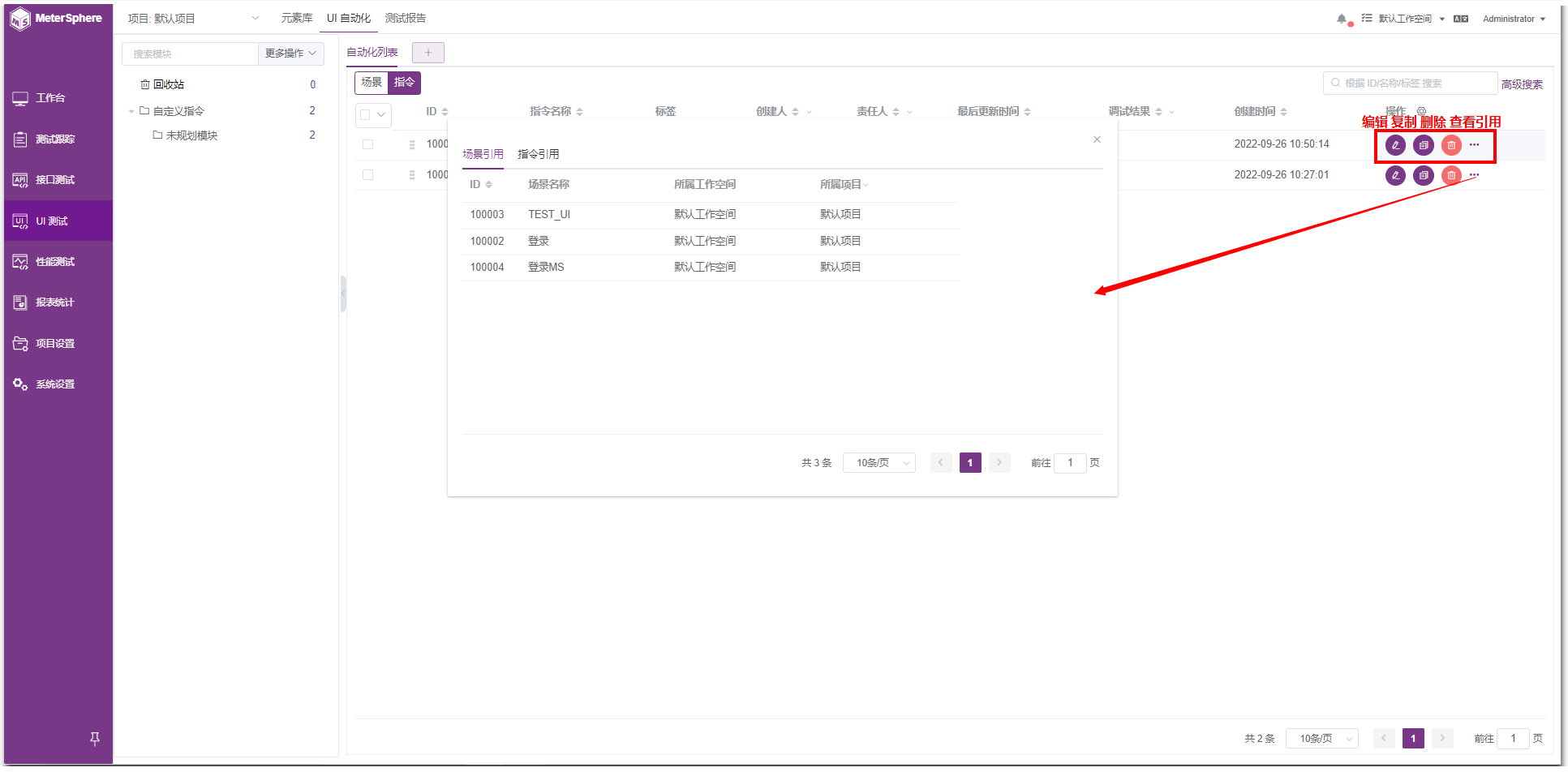Open the 项目: 默认项目 dropdown
The image size is (1568, 772).
194,19
